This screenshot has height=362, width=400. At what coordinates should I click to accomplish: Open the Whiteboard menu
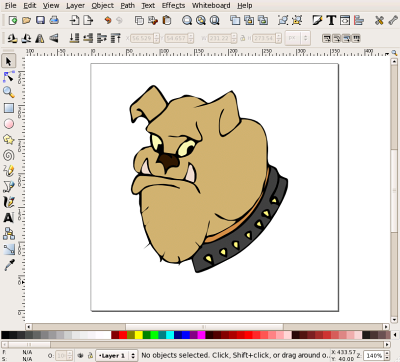(211, 6)
